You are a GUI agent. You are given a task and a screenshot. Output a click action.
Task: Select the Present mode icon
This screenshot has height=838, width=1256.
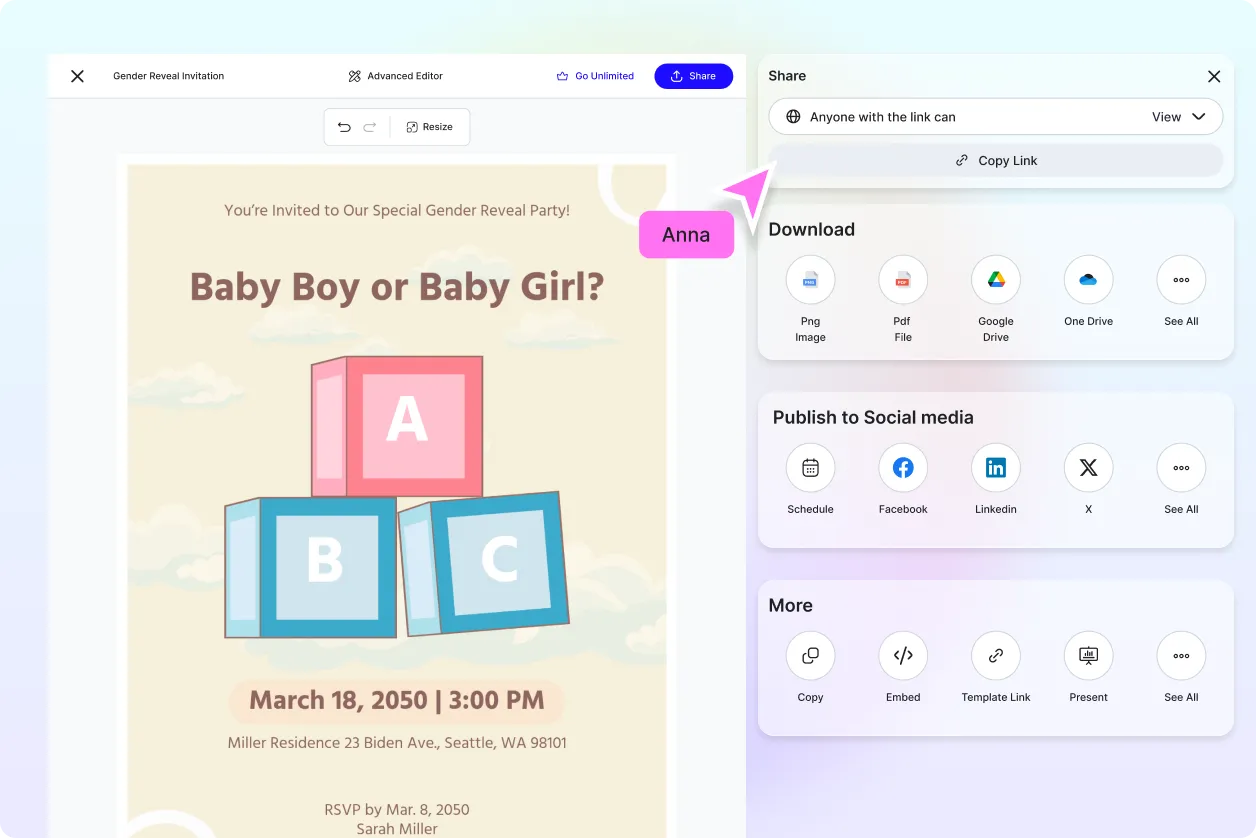(1088, 655)
